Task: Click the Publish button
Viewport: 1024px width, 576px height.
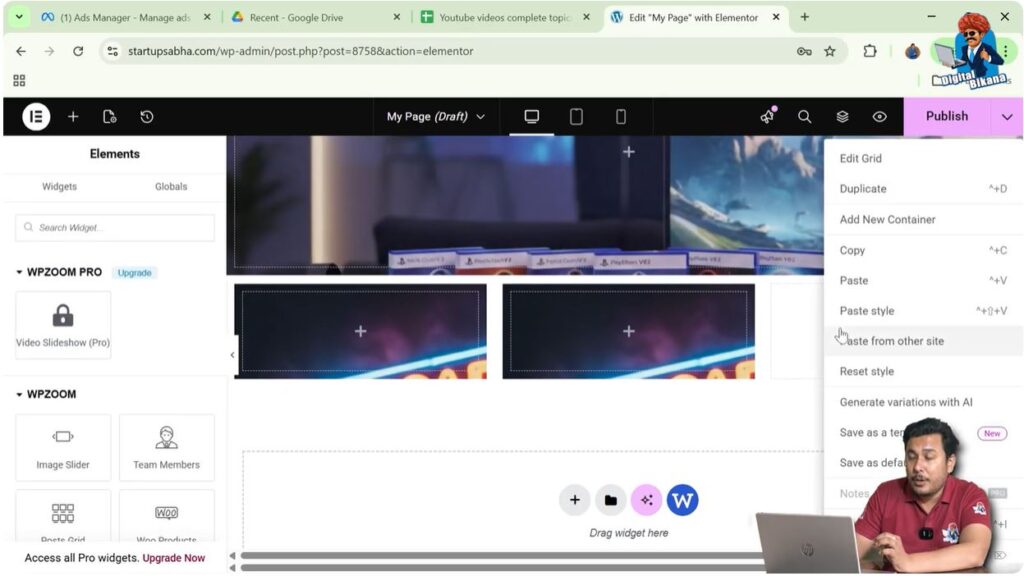Action: point(945,116)
